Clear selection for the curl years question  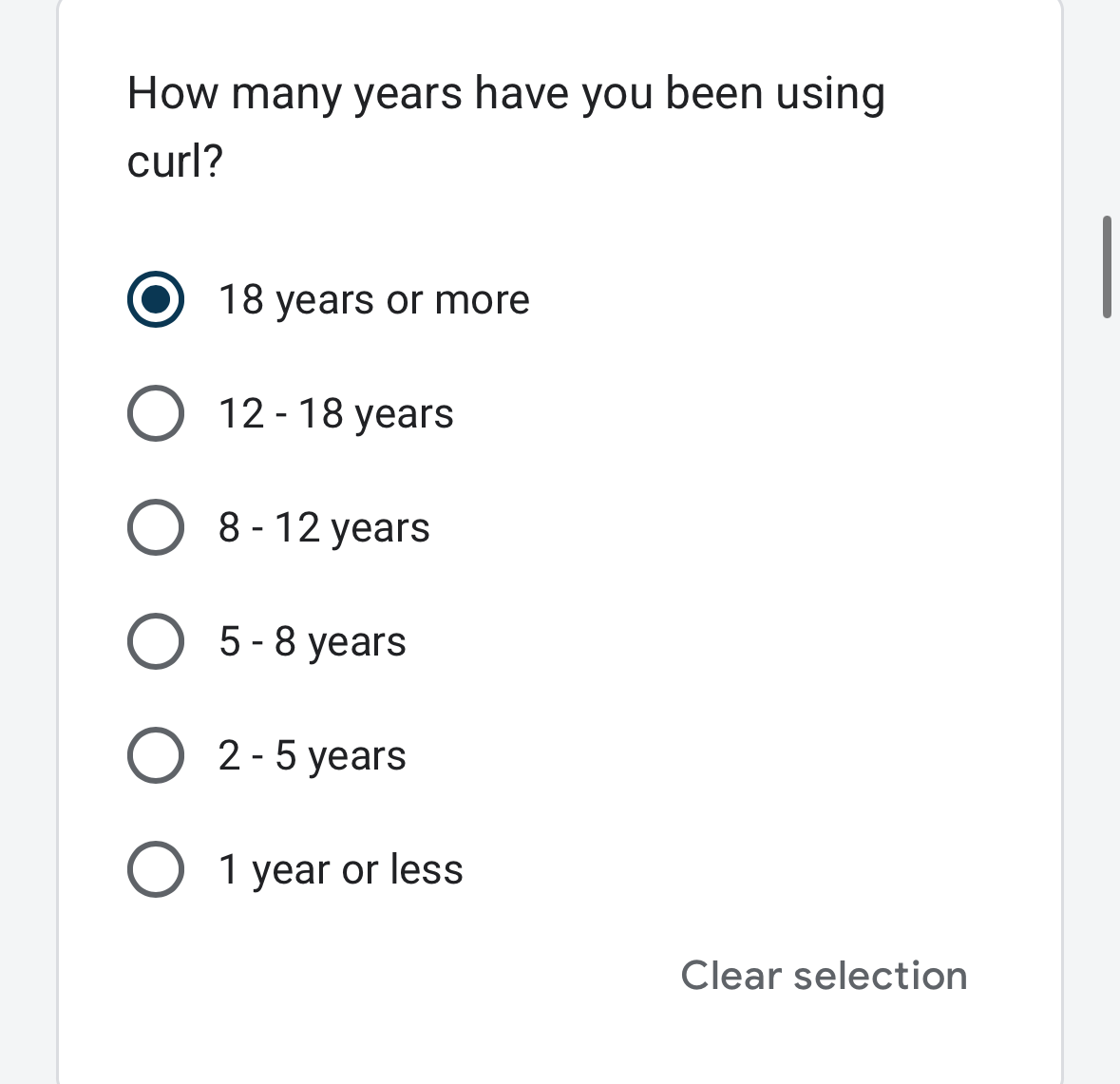824,976
